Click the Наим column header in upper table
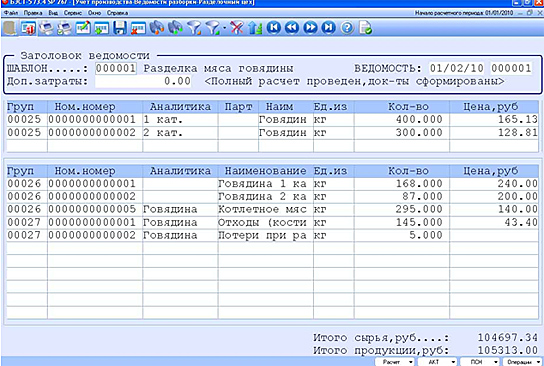Screen dimensions: 544x366 (286, 107)
